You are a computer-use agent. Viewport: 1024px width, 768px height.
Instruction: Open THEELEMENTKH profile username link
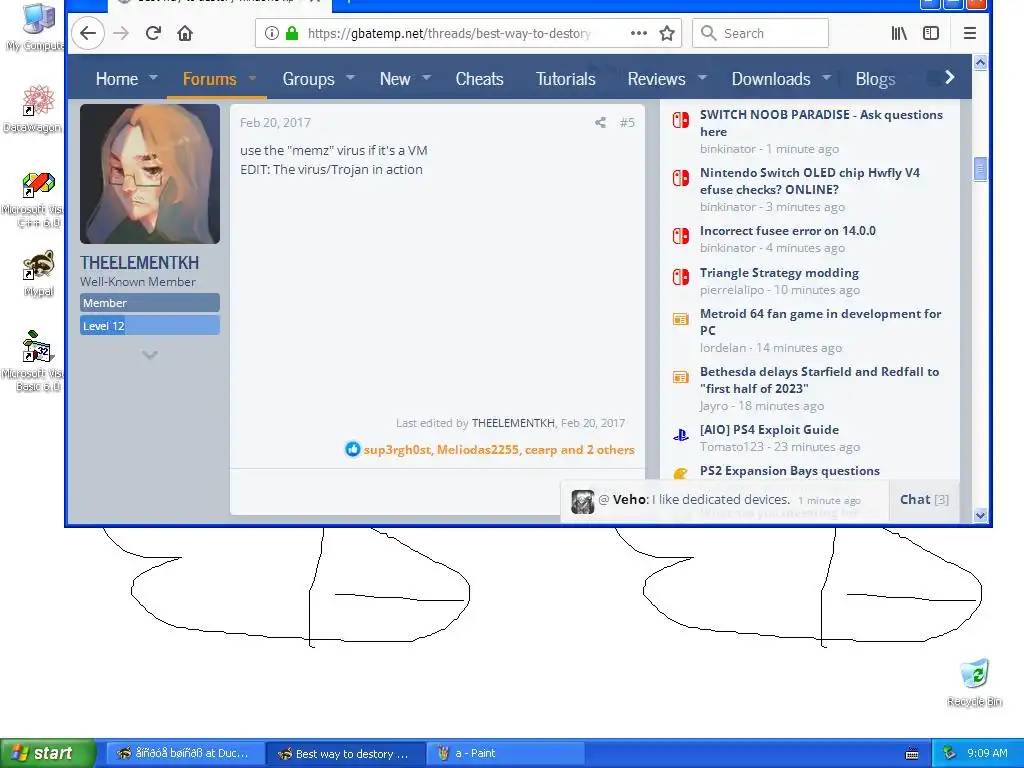(x=139, y=263)
